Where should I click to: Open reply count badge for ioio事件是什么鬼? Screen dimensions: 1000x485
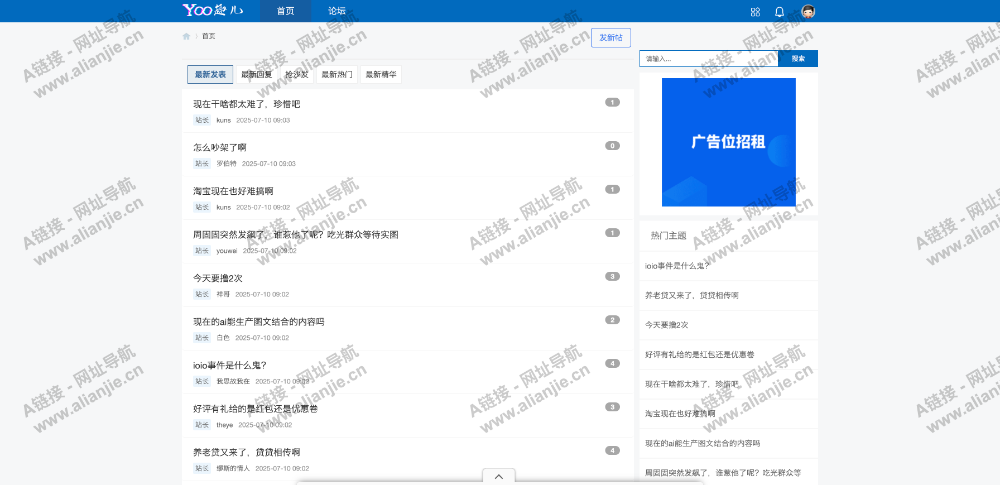point(612,364)
